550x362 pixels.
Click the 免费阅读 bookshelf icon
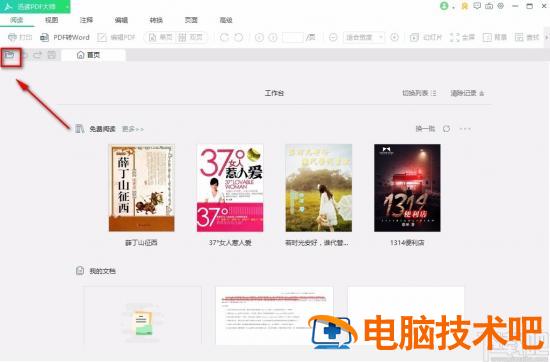pos(80,129)
